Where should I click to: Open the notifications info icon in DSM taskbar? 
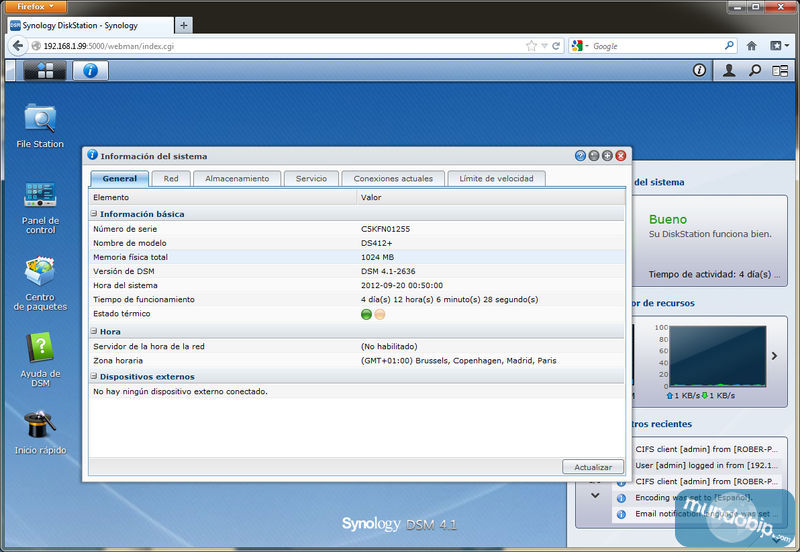coord(699,70)
